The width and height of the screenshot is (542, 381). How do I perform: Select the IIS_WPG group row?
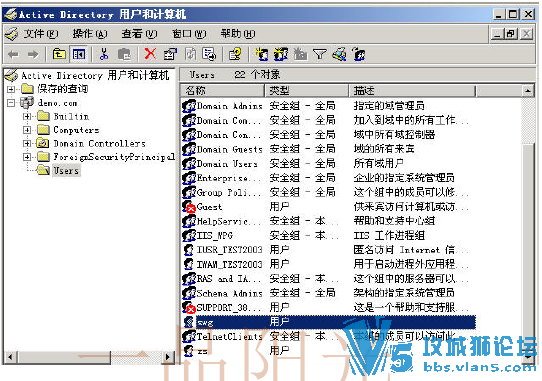point(328,235)
